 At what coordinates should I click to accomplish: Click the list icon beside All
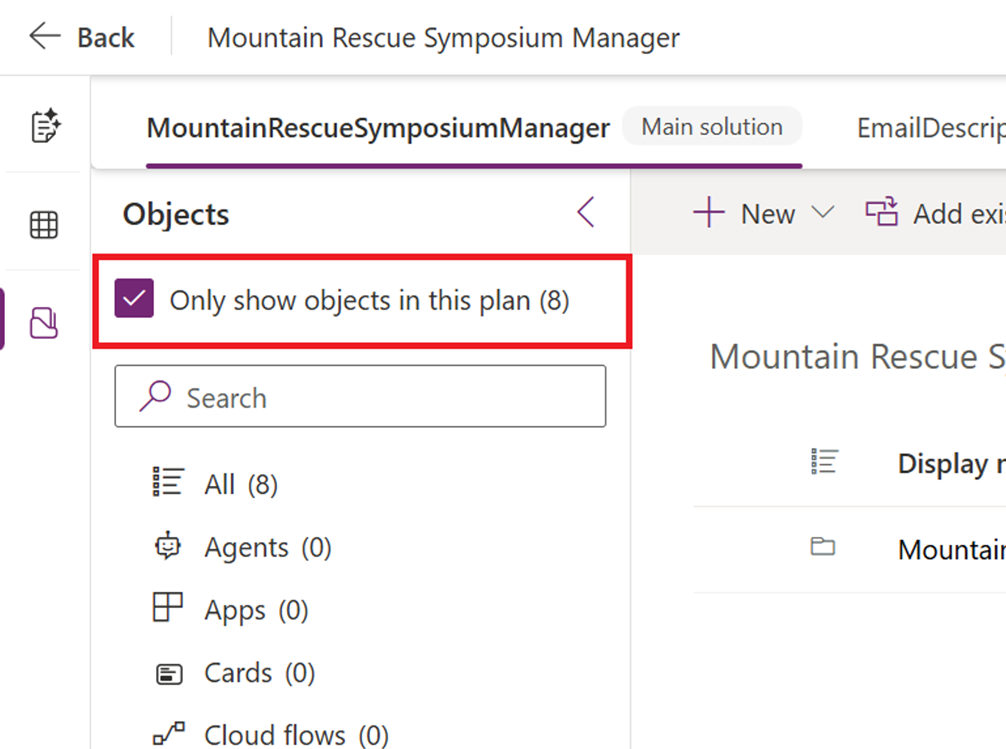(x=168, y=484)
